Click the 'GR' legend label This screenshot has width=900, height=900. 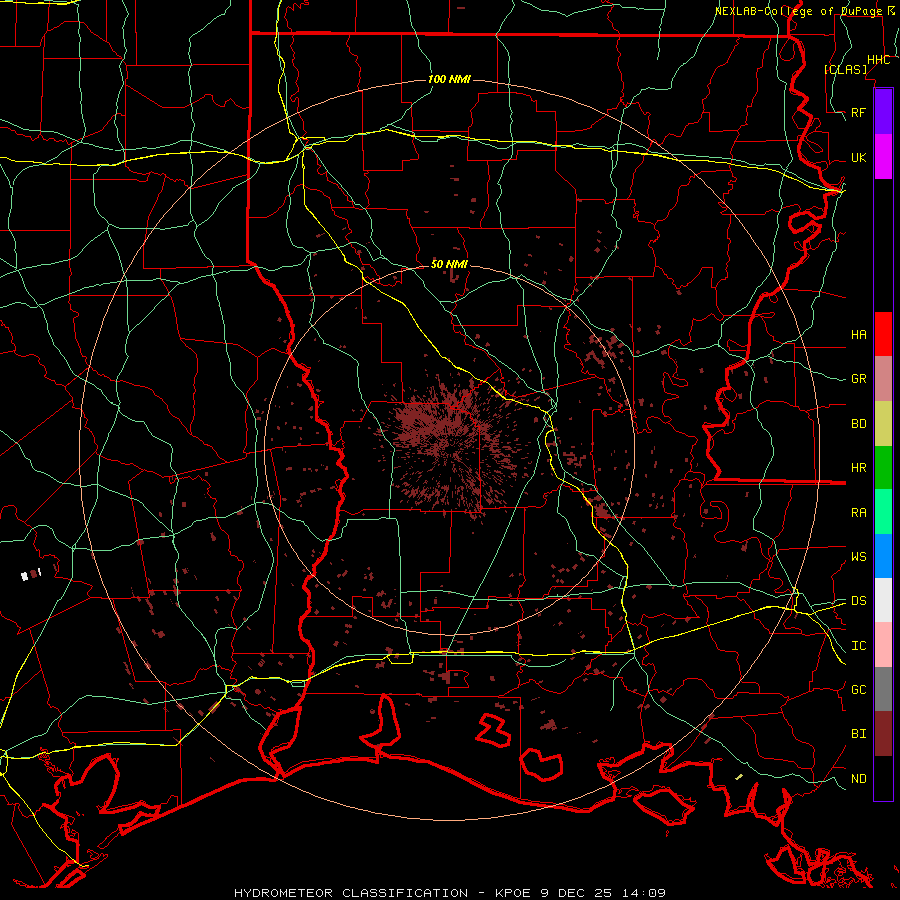pyautogui.click(x=858, y=379)
